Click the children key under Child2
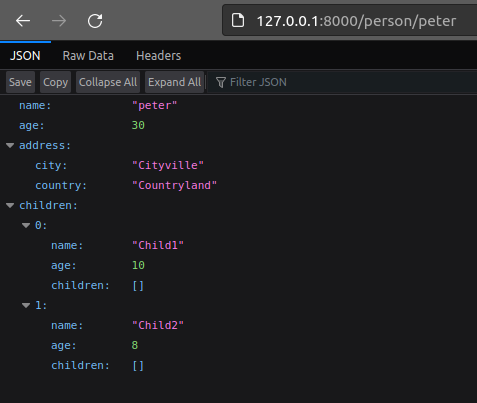 pyautogui.click(x=80, y=365)
